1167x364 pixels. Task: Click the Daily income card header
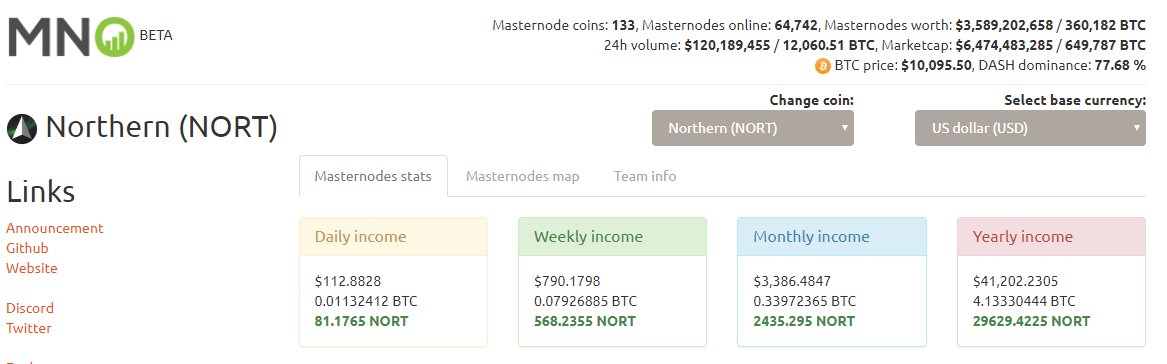pos(393,237)
